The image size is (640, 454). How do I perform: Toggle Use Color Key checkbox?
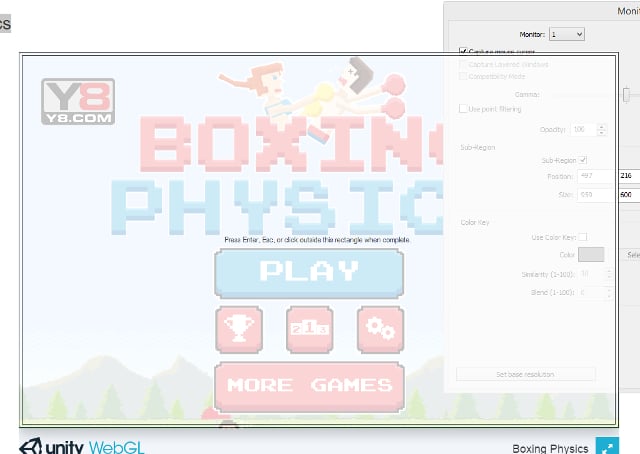583,237
